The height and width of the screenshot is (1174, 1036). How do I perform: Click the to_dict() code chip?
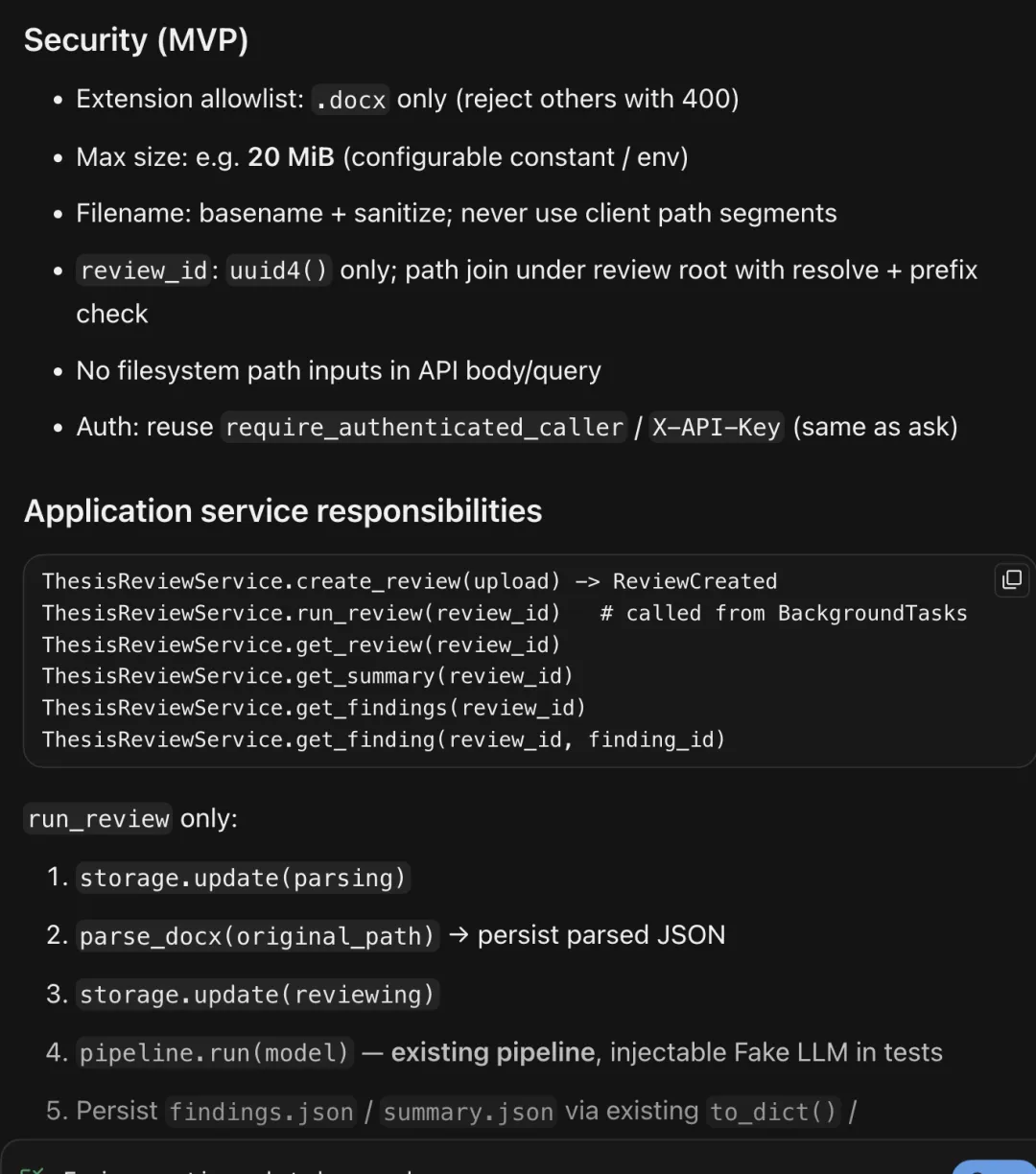tap(773, 1112)
